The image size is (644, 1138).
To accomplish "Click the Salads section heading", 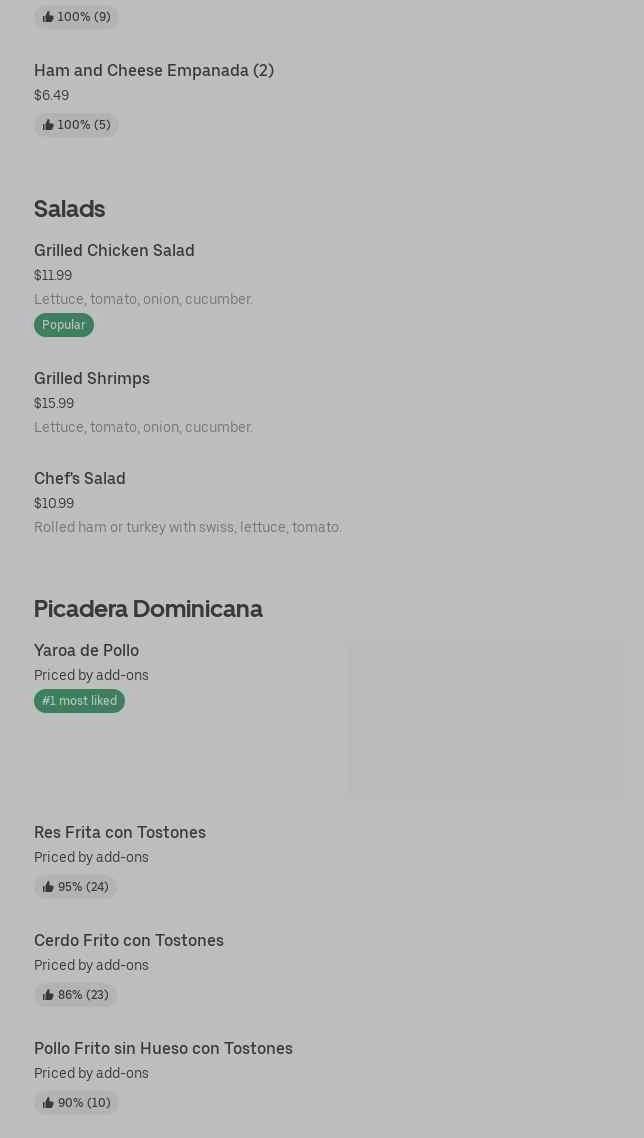I will [70, 209].
